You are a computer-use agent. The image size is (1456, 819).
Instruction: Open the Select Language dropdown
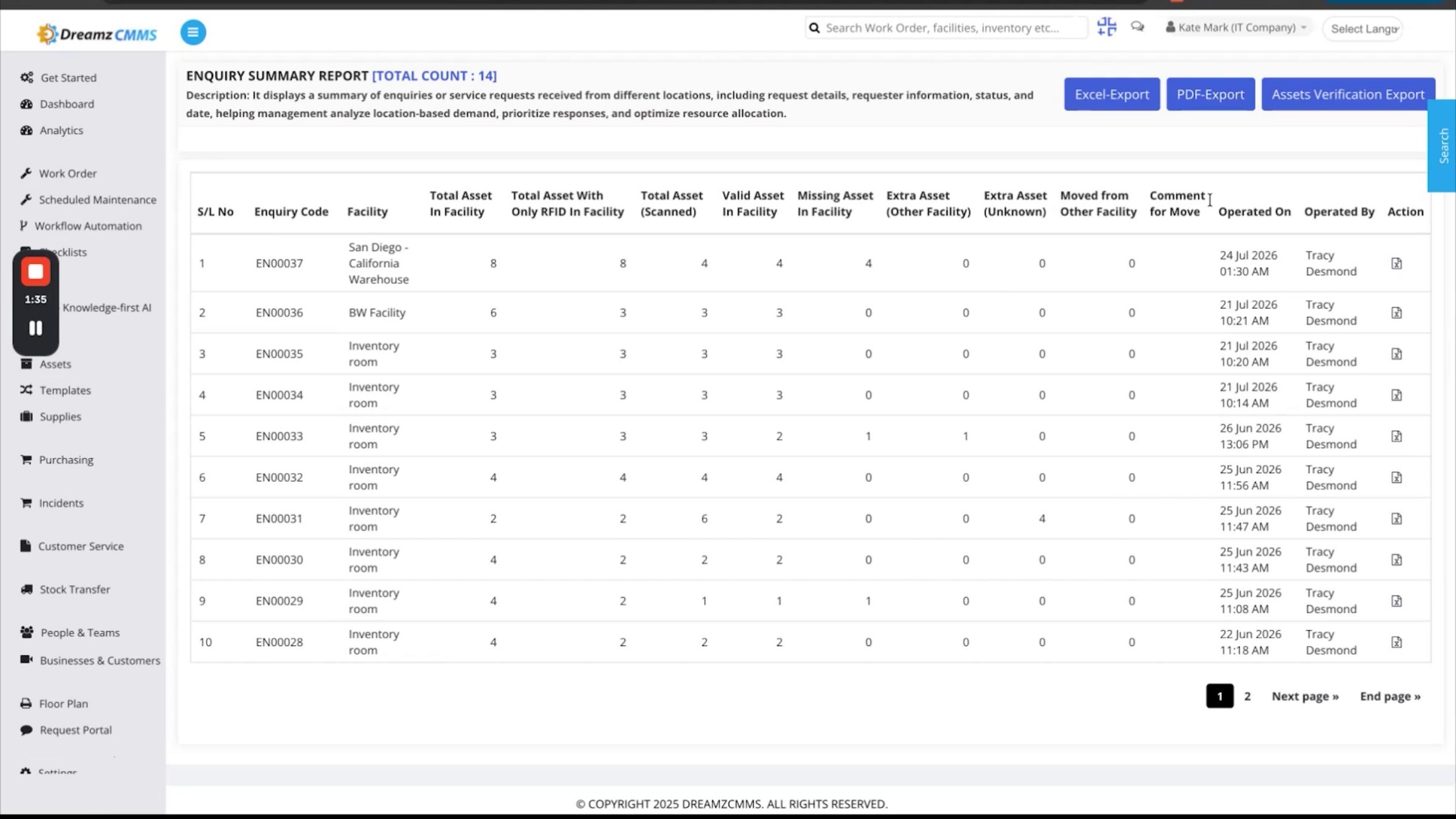(x=1363, y=29)
